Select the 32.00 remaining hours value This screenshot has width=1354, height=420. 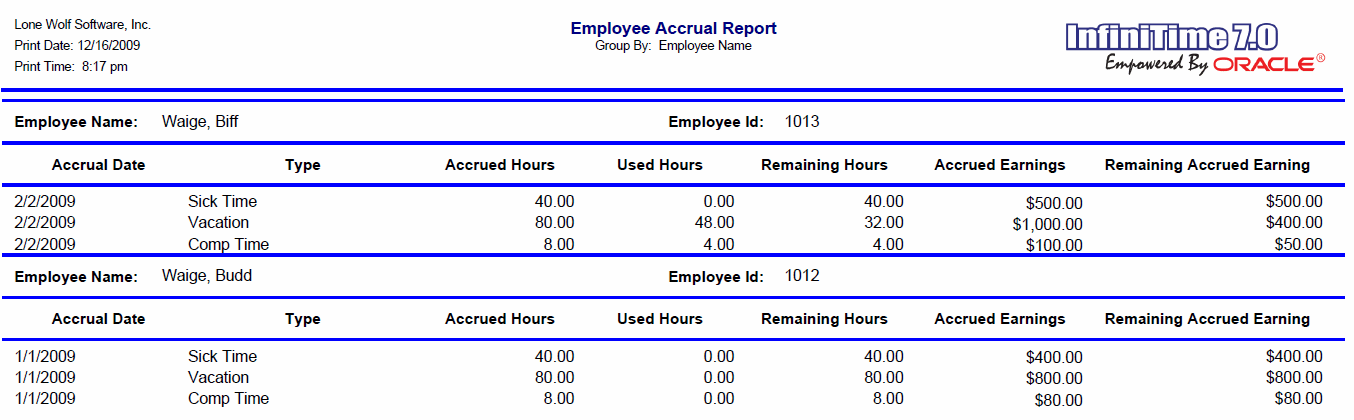pos(883,223)
